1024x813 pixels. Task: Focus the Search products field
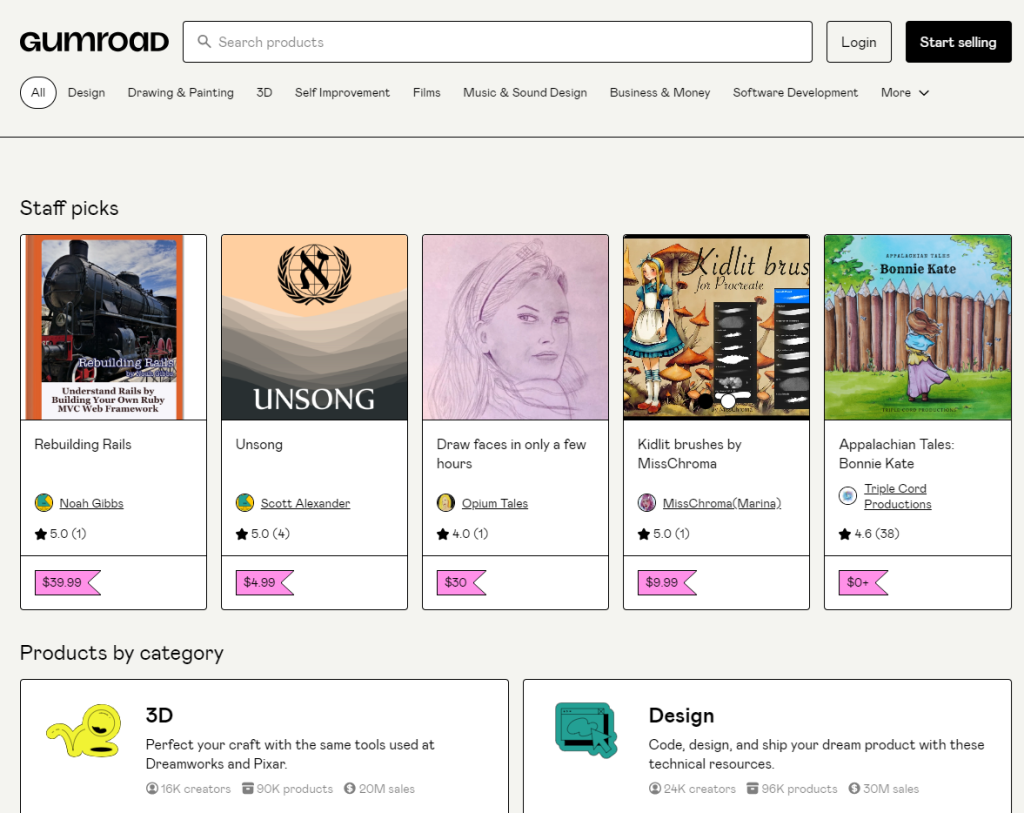tap(498, 42)
